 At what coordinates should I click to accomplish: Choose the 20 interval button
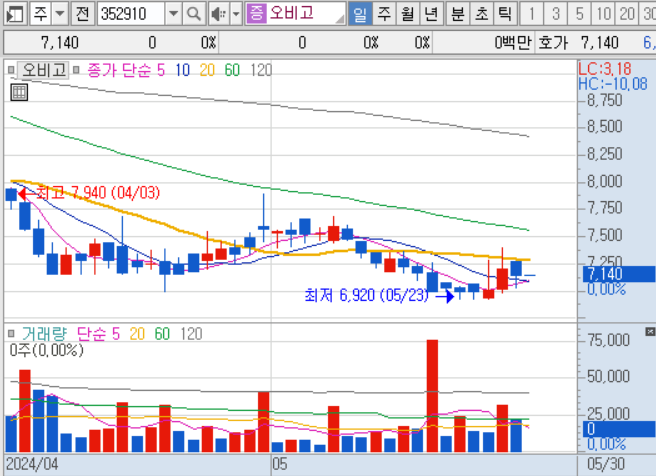627,14
